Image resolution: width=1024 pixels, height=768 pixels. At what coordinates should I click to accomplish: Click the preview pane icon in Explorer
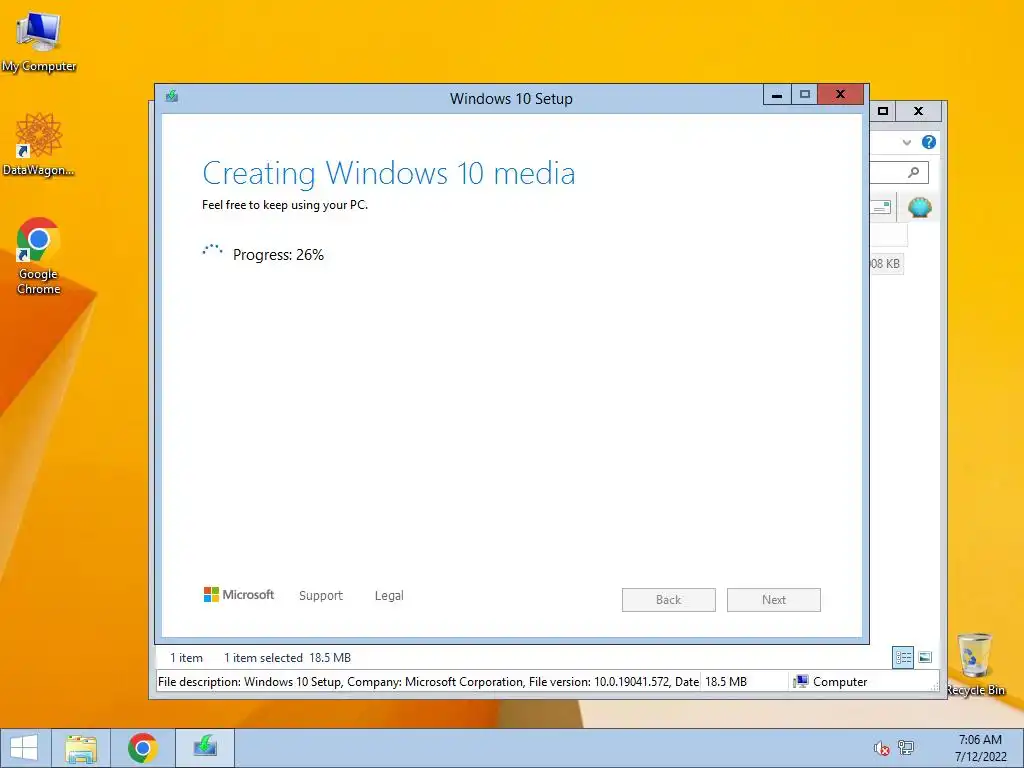tap(881, 208)
